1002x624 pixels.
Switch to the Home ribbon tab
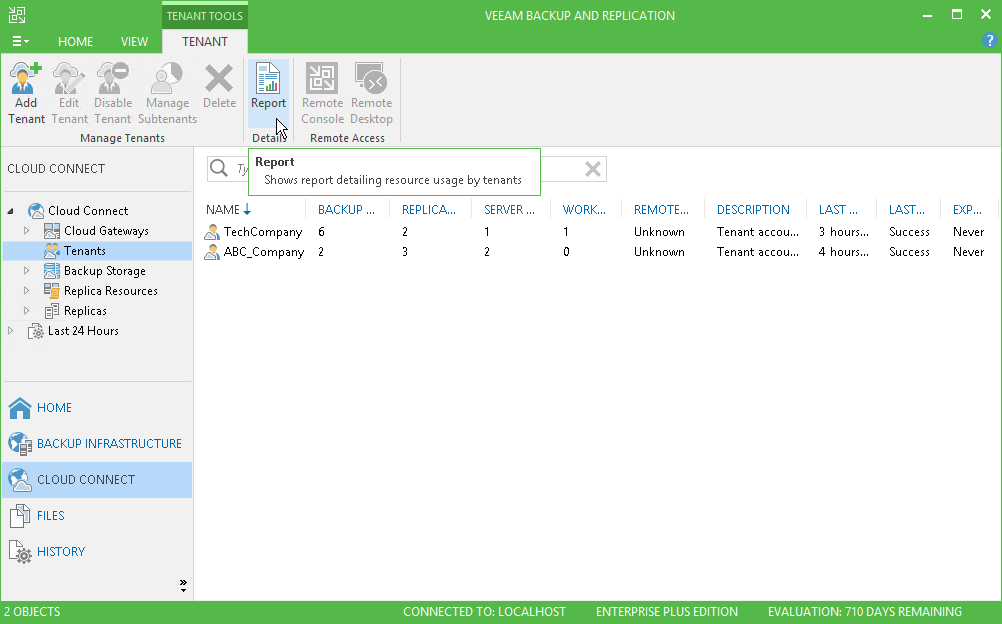[75, 42]
